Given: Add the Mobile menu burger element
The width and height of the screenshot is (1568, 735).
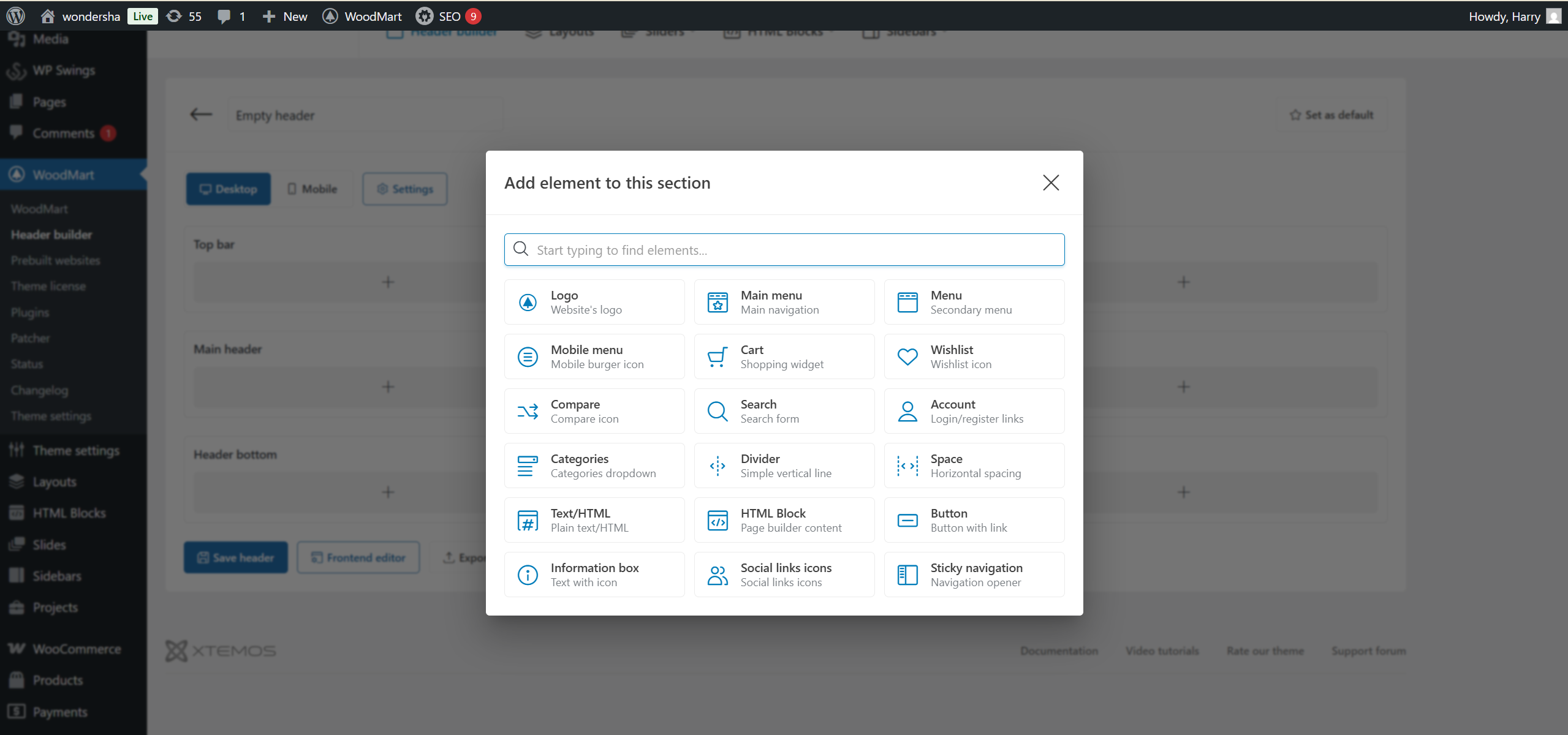Looking at the screenshot, I should 594,356.
